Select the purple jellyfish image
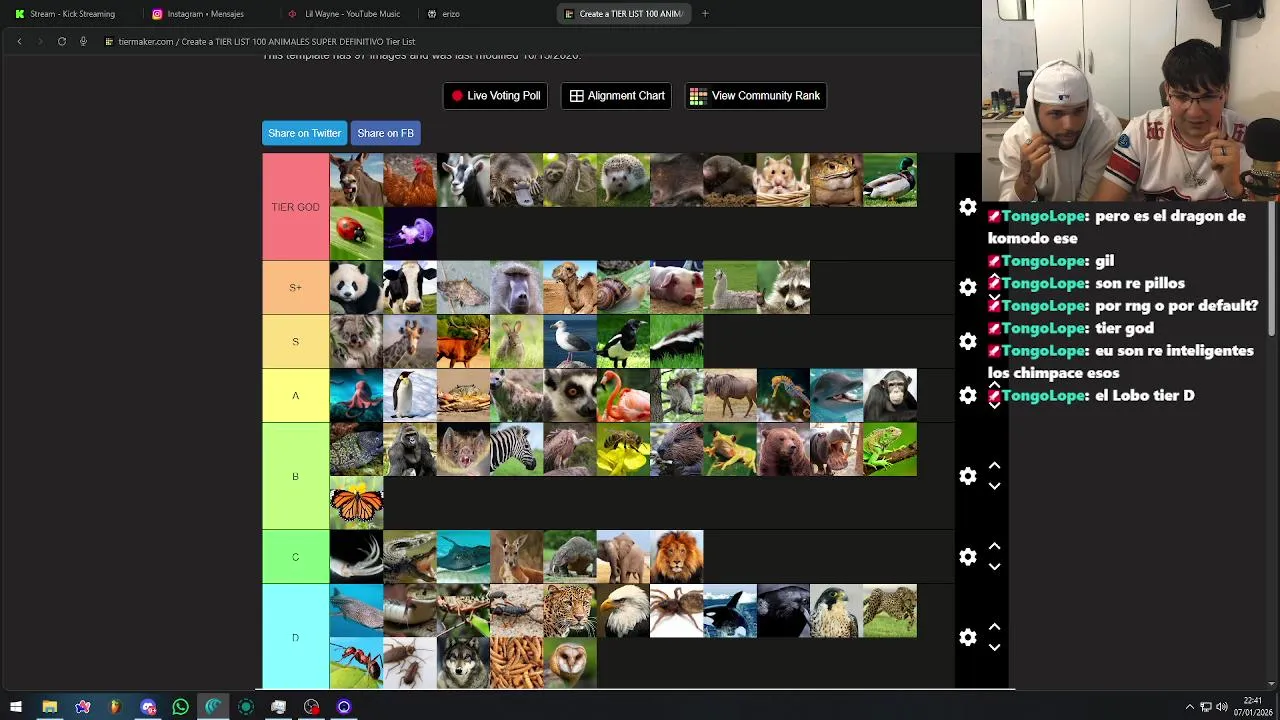Viewport: 1280px width, 720px height. [x=410, y=233]
